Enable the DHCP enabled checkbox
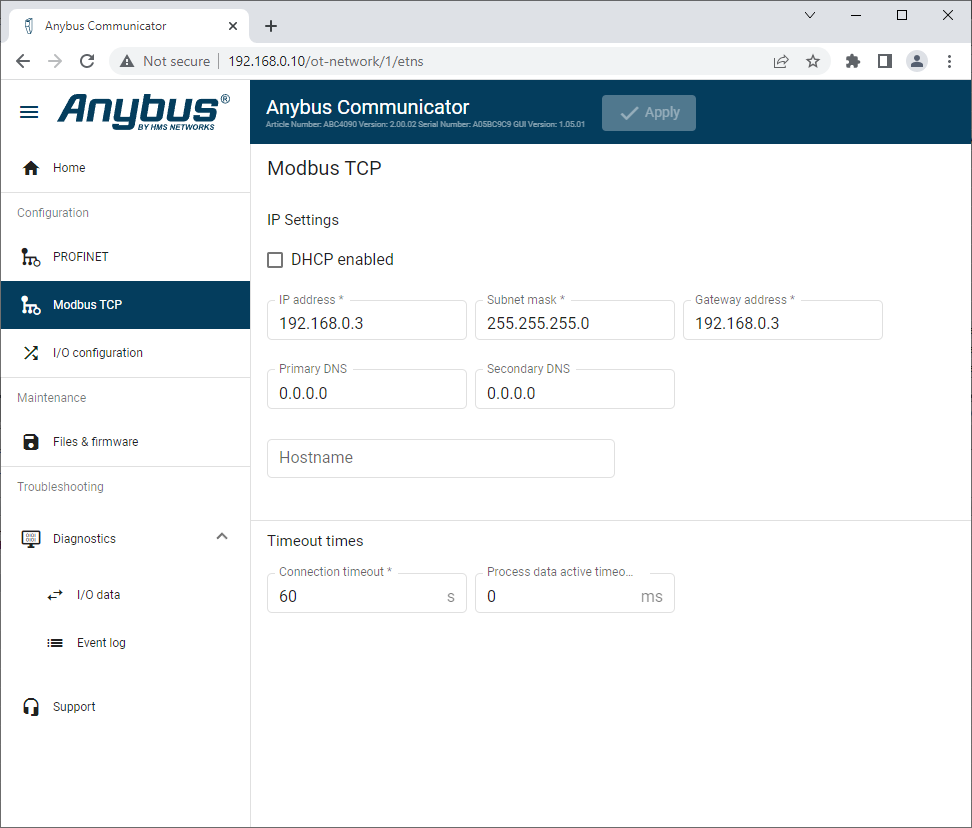The width and height of the screenshot is (972, 828). tap(275, 260)
